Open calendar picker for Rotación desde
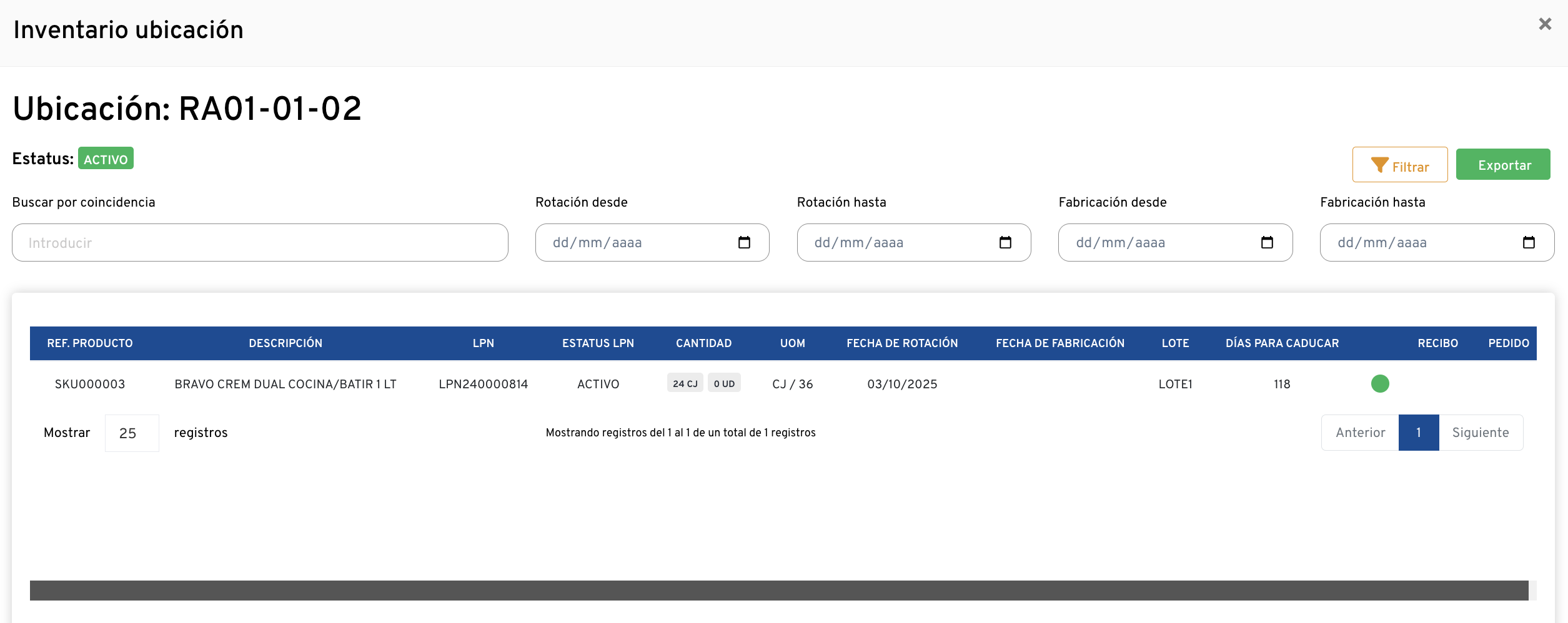This screenshot has height=623, width=1568. coord(743,242)
